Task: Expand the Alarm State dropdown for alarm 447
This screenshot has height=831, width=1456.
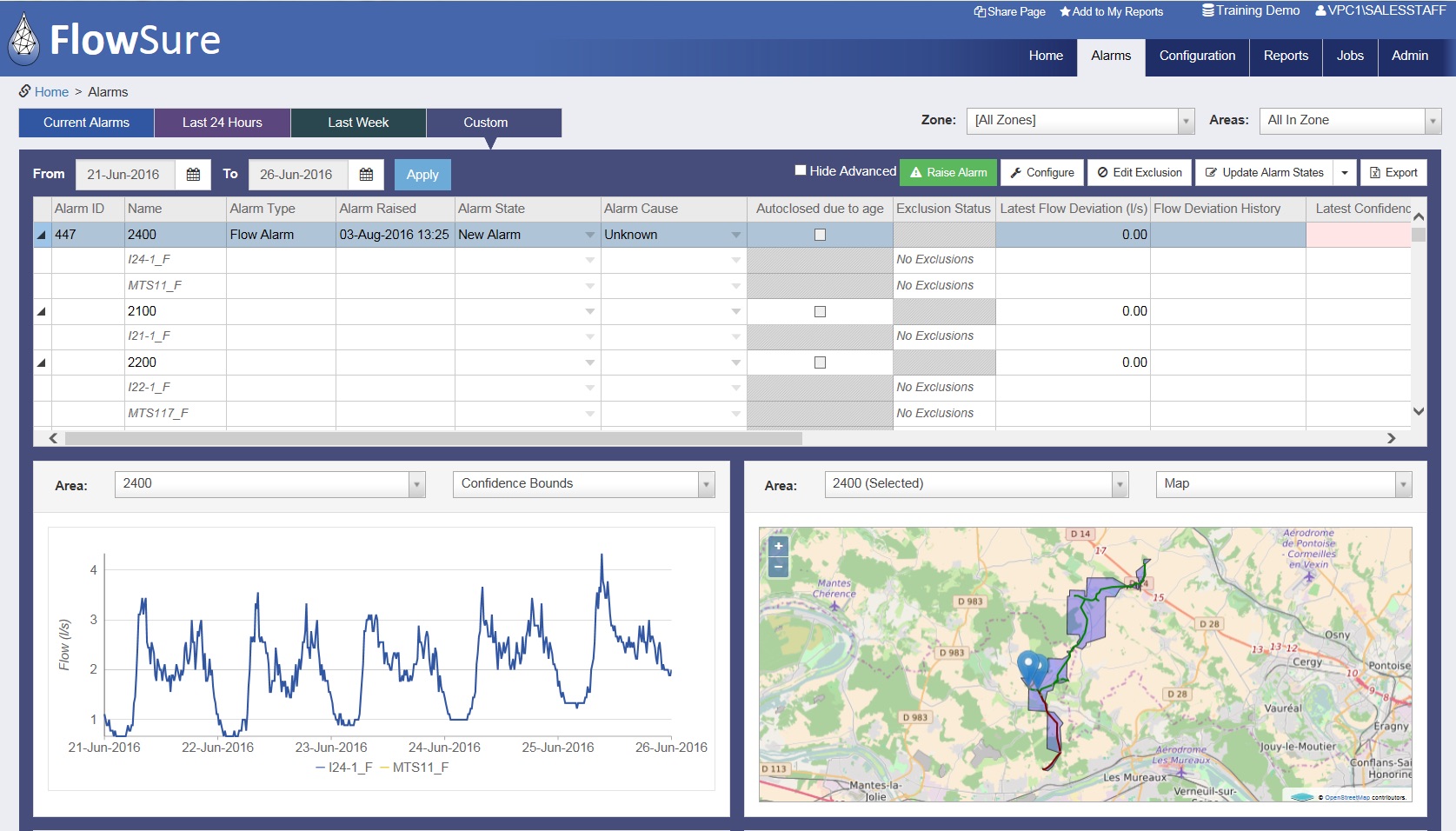Action: coord(589,235)
